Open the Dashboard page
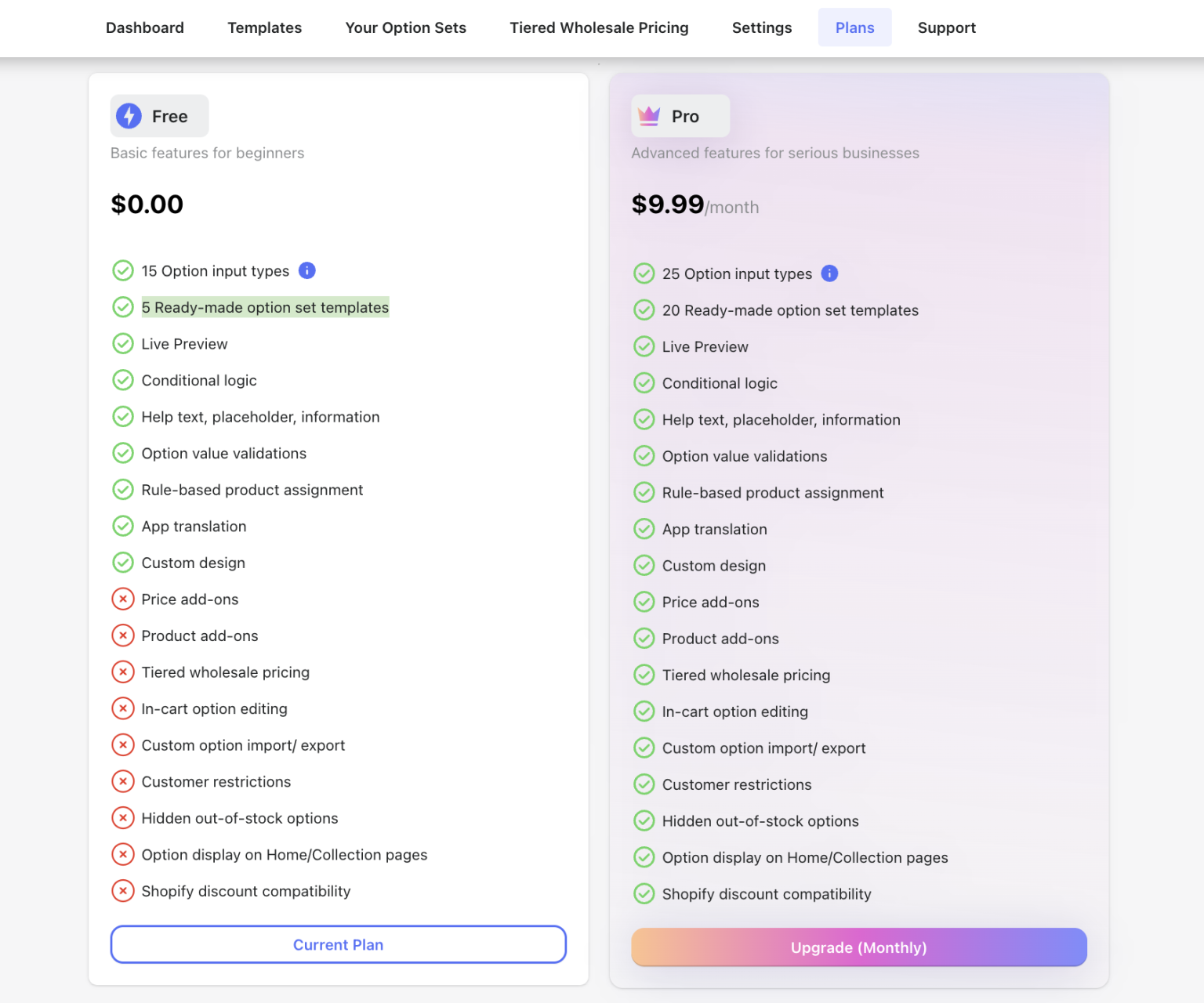Image resolution: width=1204 pixels, height=1003 pixels. pos(144,27)
